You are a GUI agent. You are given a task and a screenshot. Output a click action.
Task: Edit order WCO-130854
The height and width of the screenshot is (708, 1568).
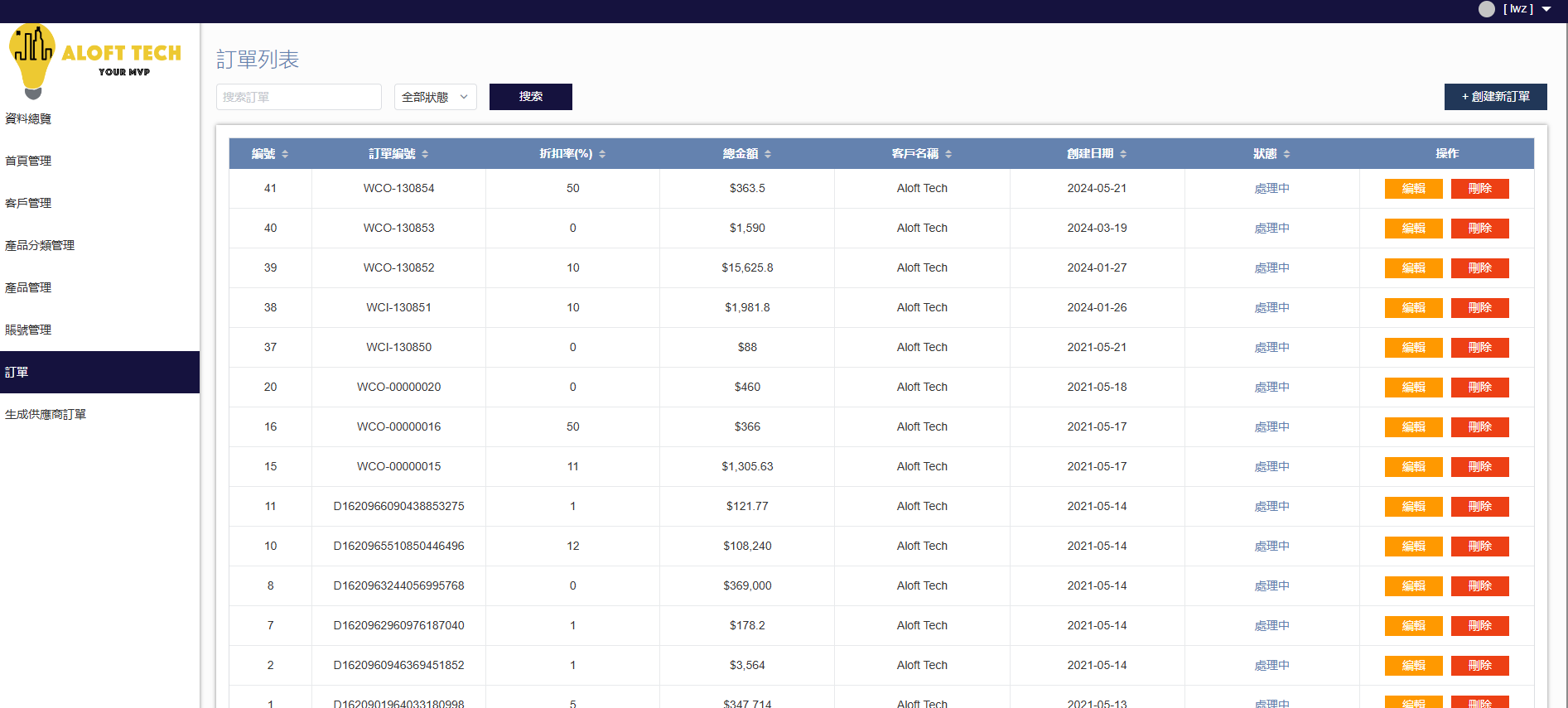(x=1413, y=189)
